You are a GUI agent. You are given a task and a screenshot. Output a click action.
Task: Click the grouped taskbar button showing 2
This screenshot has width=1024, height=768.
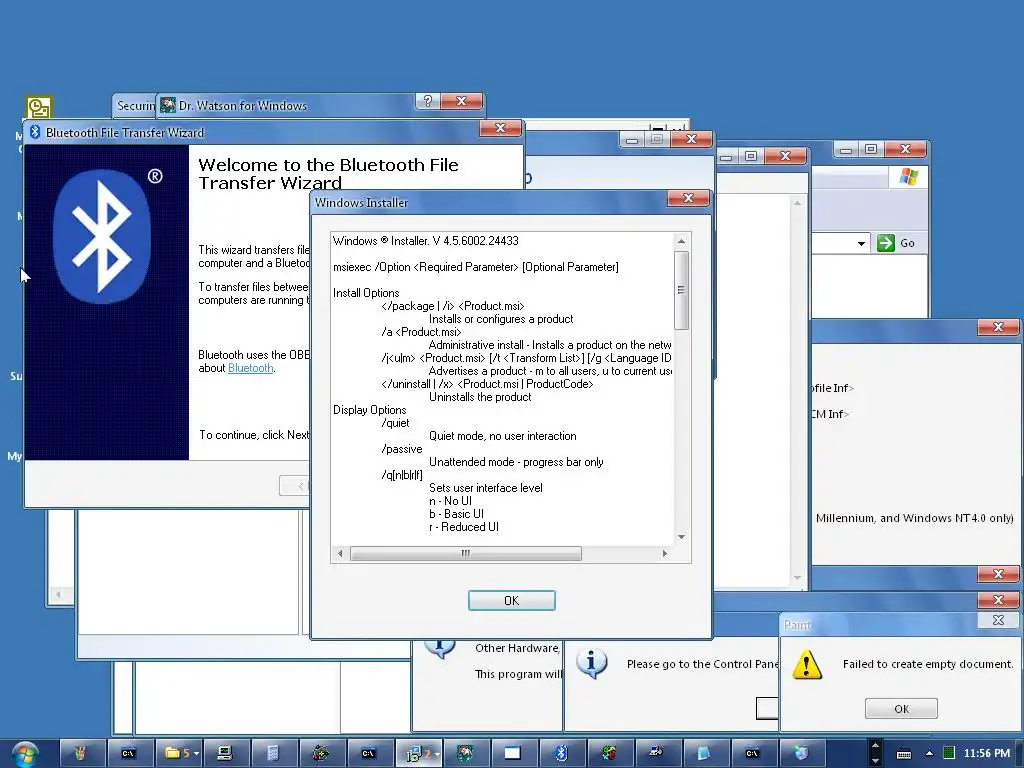click(419, 754)
